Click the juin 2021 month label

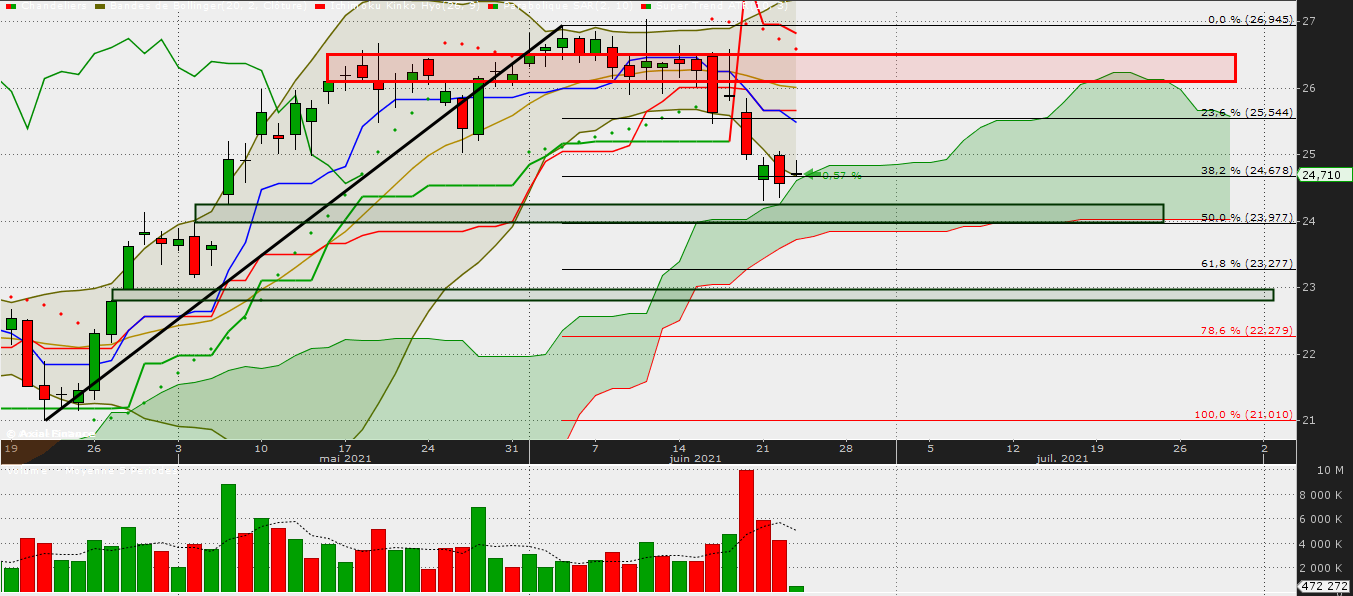[696, 458]
